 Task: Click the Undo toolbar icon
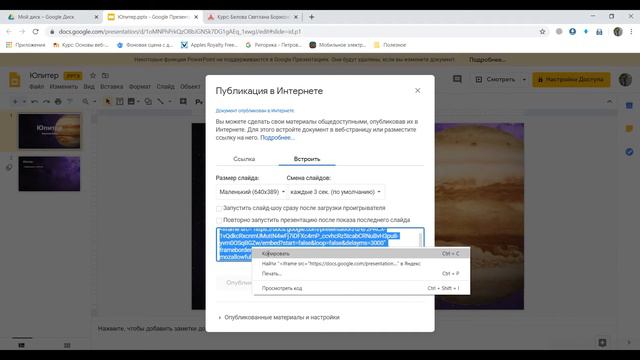[35, 101]
